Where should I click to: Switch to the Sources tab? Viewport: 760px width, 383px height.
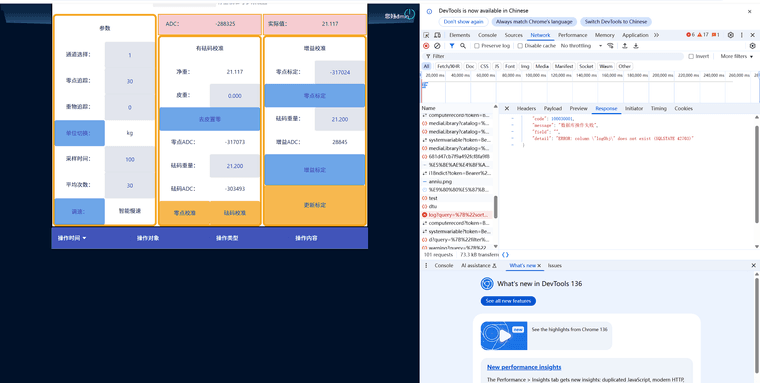pos(513,35)
